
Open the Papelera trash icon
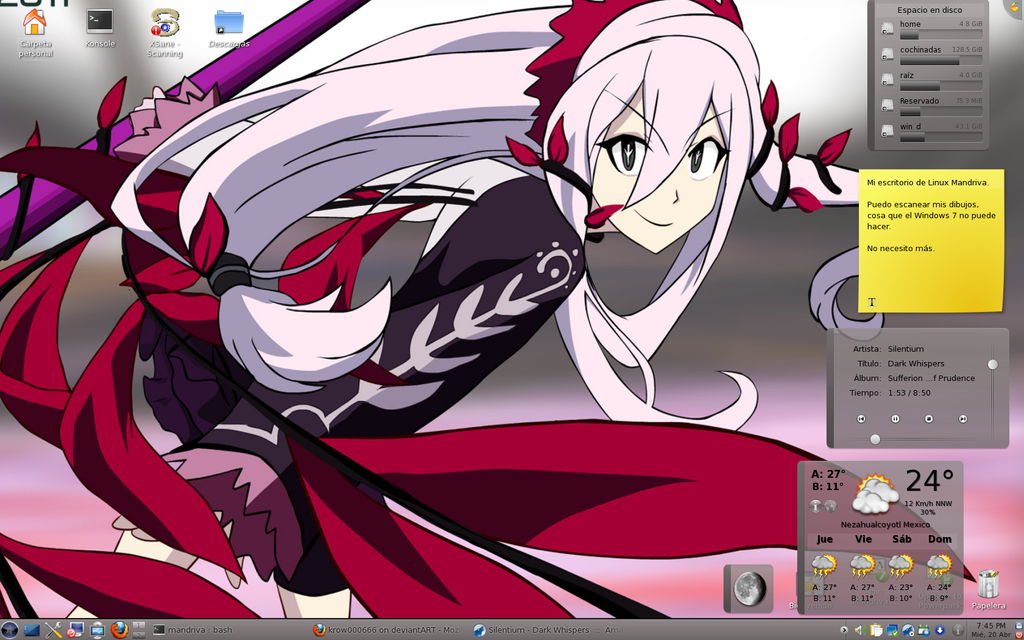coord(988,590)
